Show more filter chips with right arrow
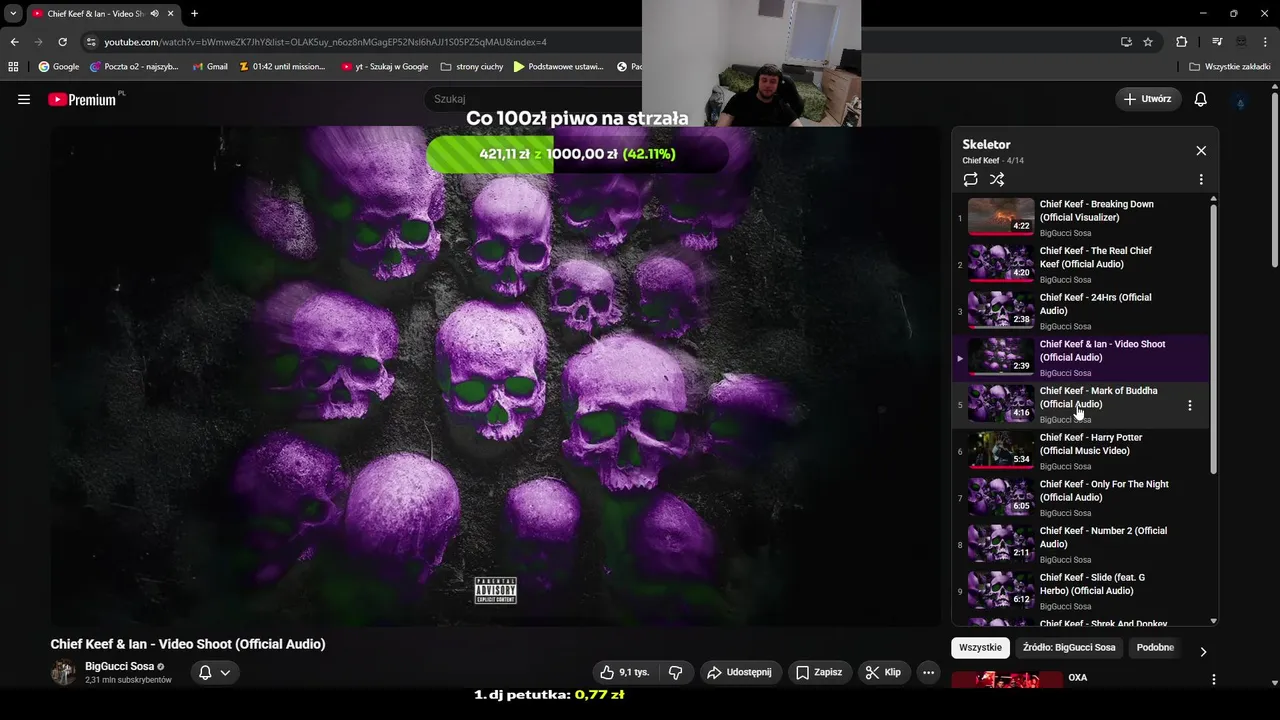This screenshot has width=1280, height=720. (x=1203, y=651)
